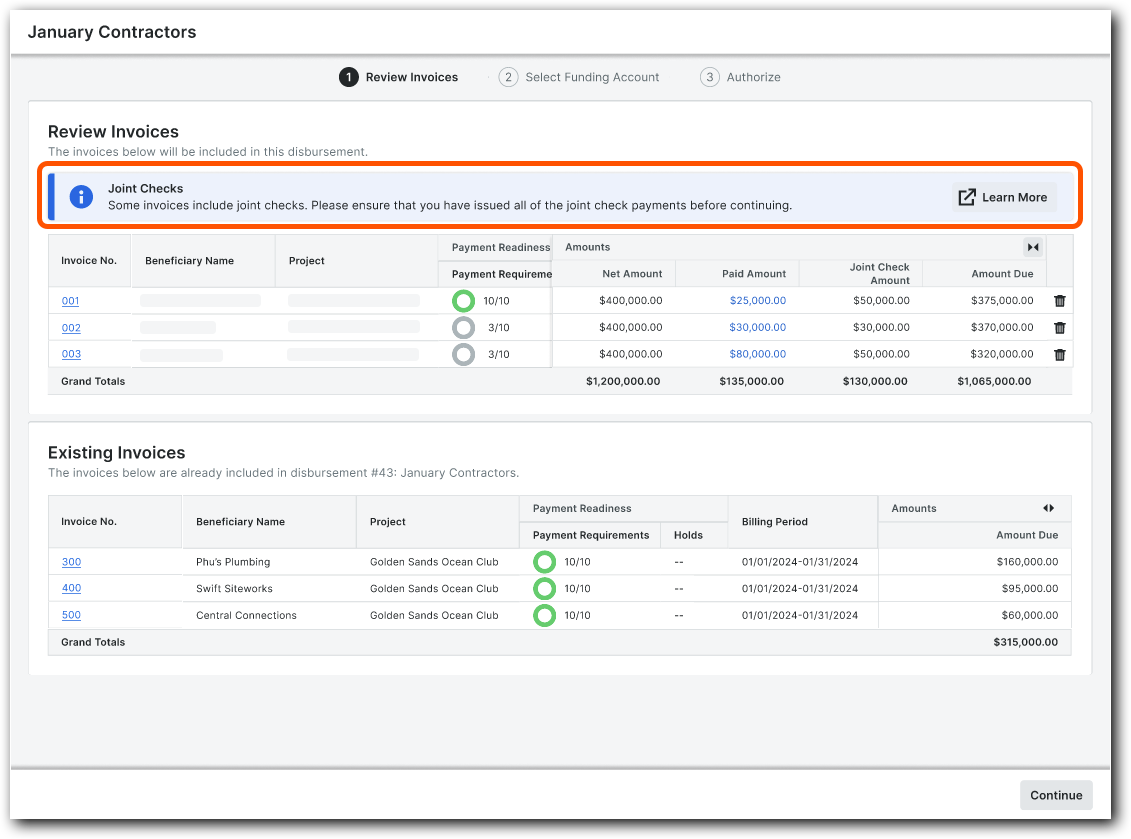1131x839 pixels.
Task: Click the readiness indicator beside invoice 500
Action: click(x=544, y=615)
